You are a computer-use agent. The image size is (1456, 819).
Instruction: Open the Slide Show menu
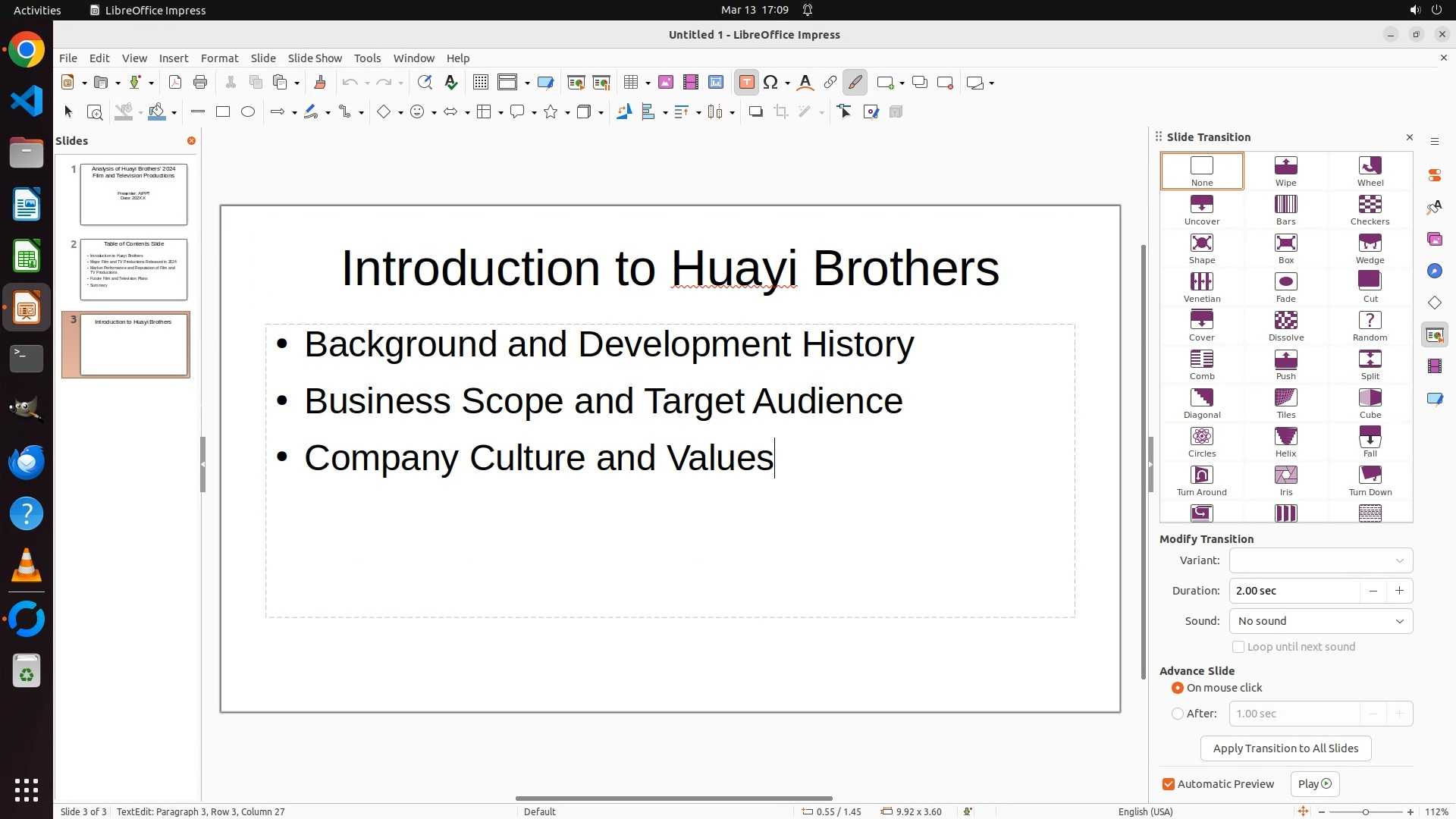315,58
